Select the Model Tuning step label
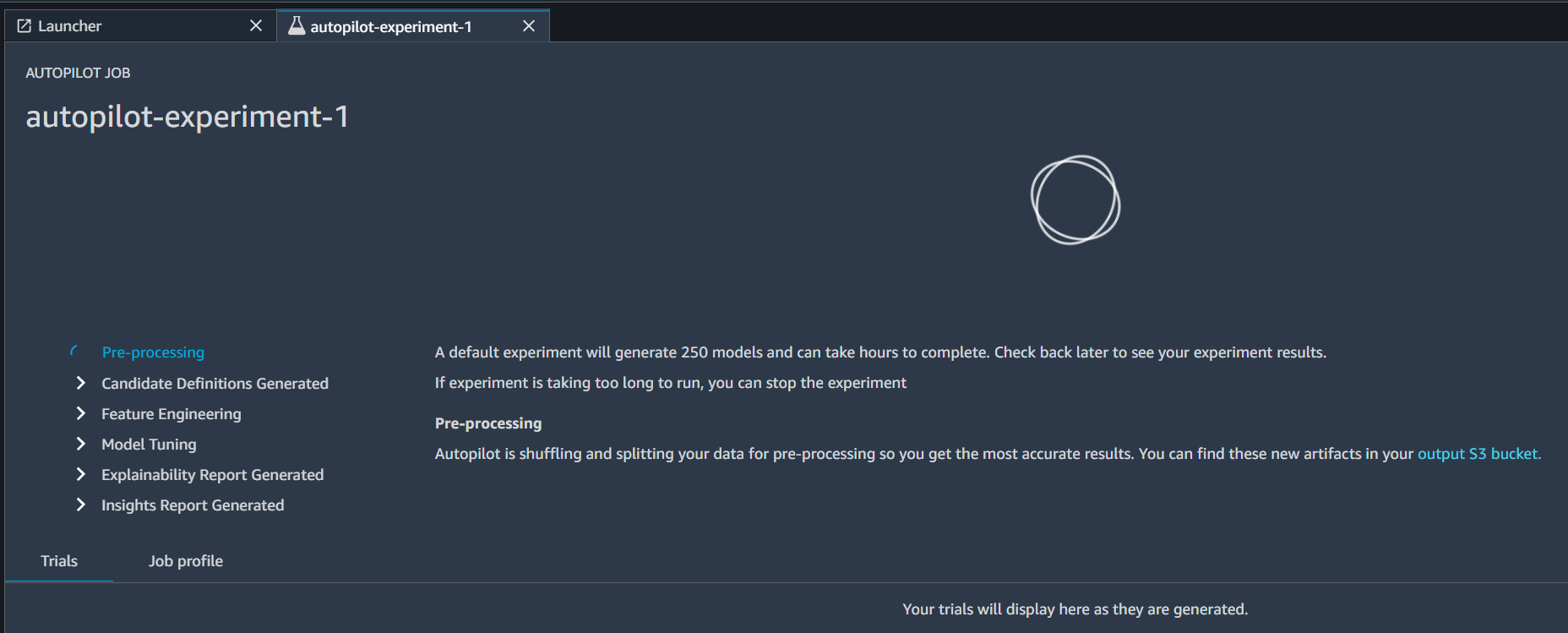The image size is (1568, 633). tap(149, 445)
